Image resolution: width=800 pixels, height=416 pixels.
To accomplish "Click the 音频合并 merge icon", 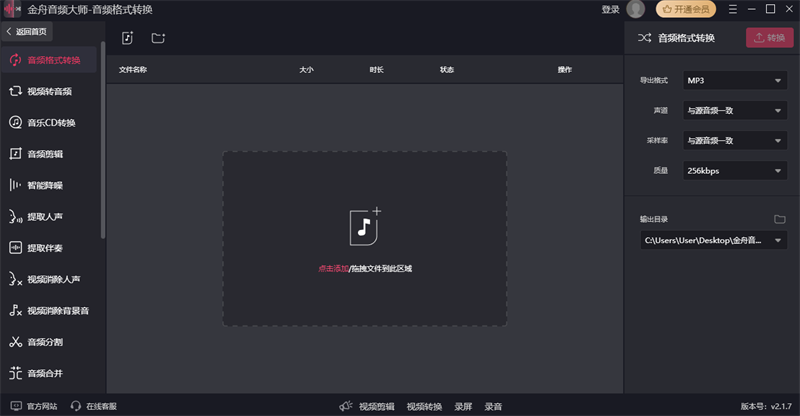I will [15, 373].
